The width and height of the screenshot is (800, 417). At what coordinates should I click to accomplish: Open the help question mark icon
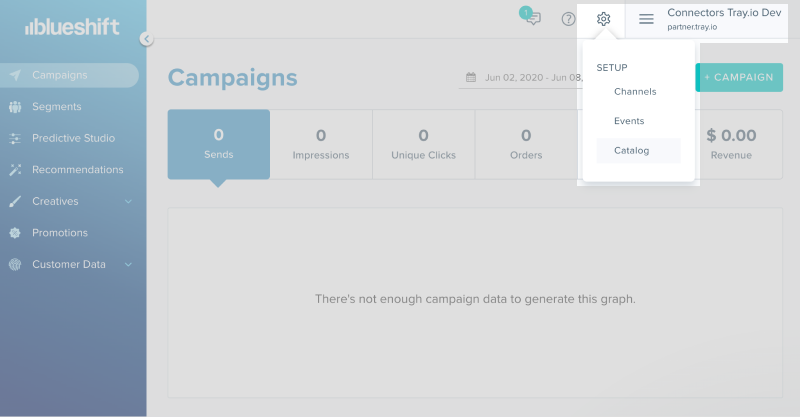569,19
